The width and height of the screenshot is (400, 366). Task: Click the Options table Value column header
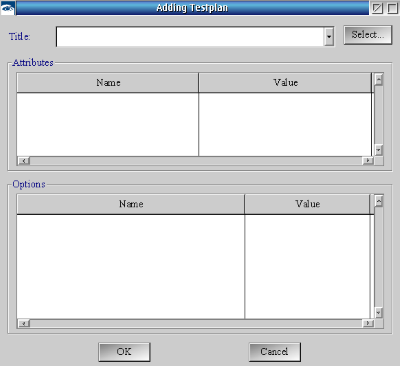(307, 204)
